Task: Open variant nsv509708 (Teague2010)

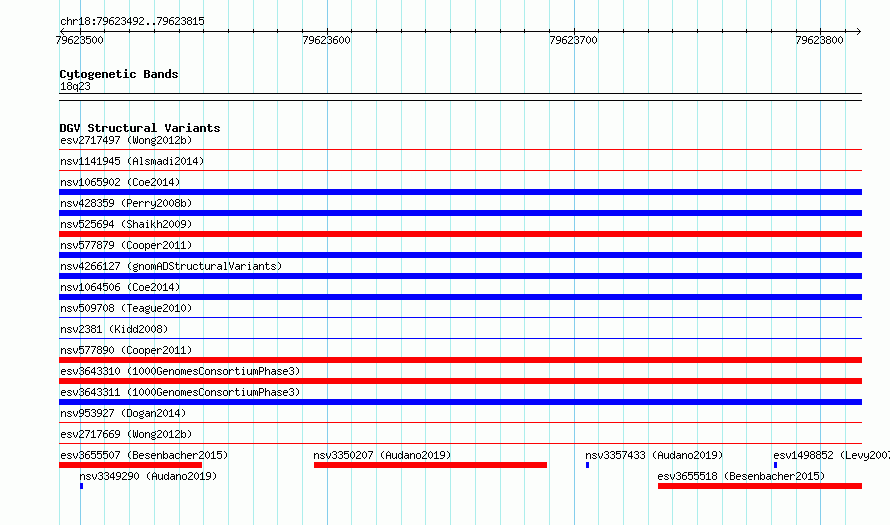Action: (x=126, y=308)
